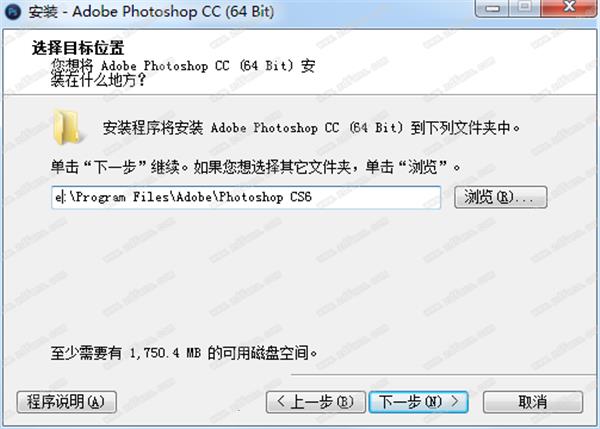Click the 您想将 Adobe Photoshop 安装在什么地方 subtitle
600x429 pixels.
click(x=183, y=73)
